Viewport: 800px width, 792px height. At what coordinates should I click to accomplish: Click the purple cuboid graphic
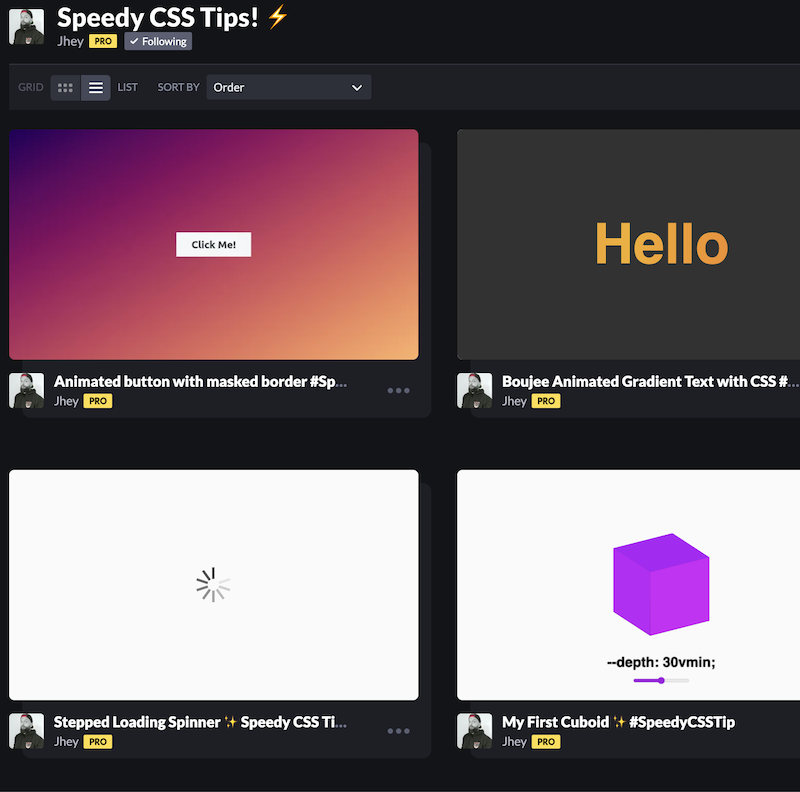pyautogui.click(x=661, y=584)
